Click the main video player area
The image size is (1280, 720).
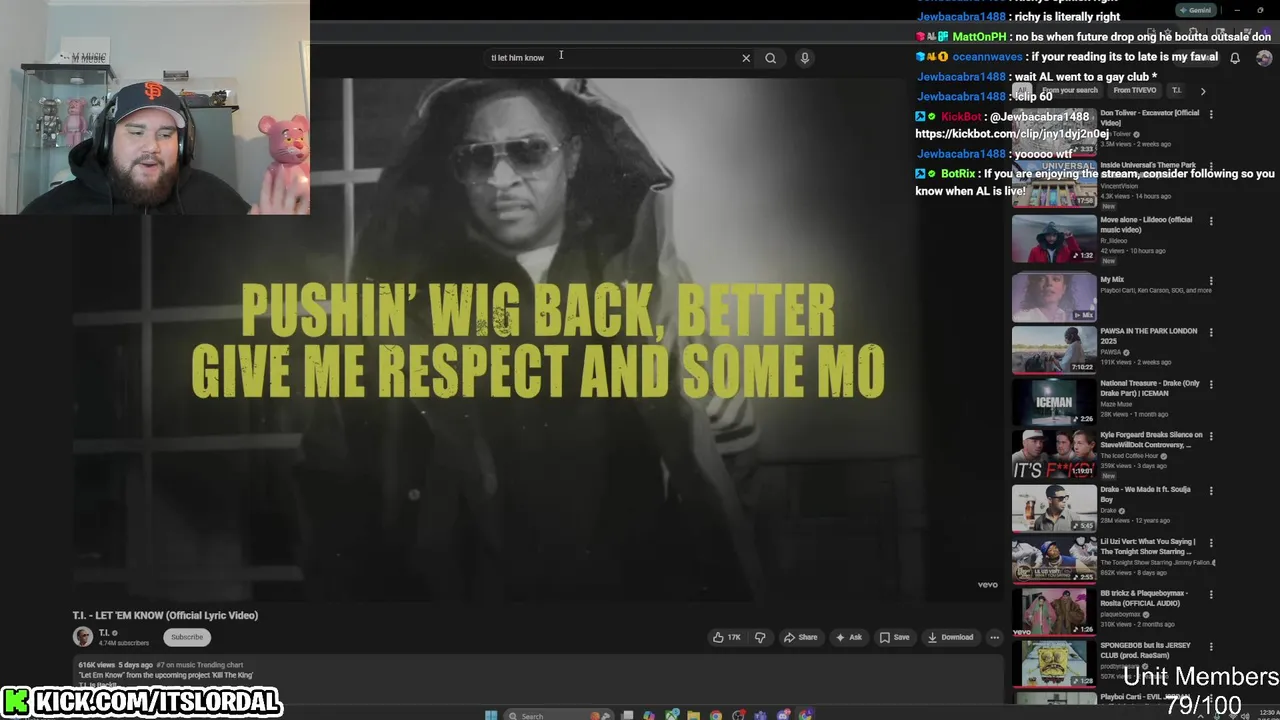tap(537, 340)
